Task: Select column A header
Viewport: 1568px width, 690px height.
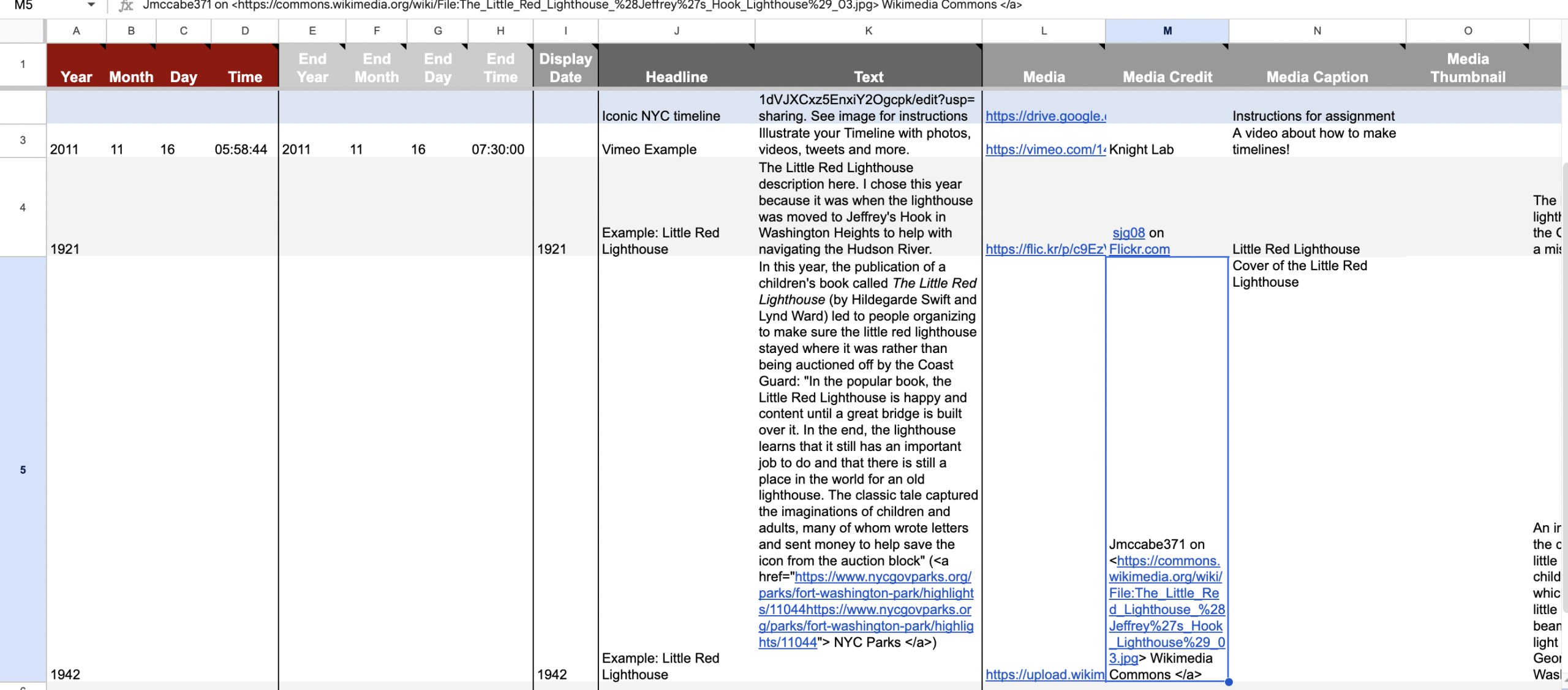Action: pyautogui.click(x=77, y=31)
